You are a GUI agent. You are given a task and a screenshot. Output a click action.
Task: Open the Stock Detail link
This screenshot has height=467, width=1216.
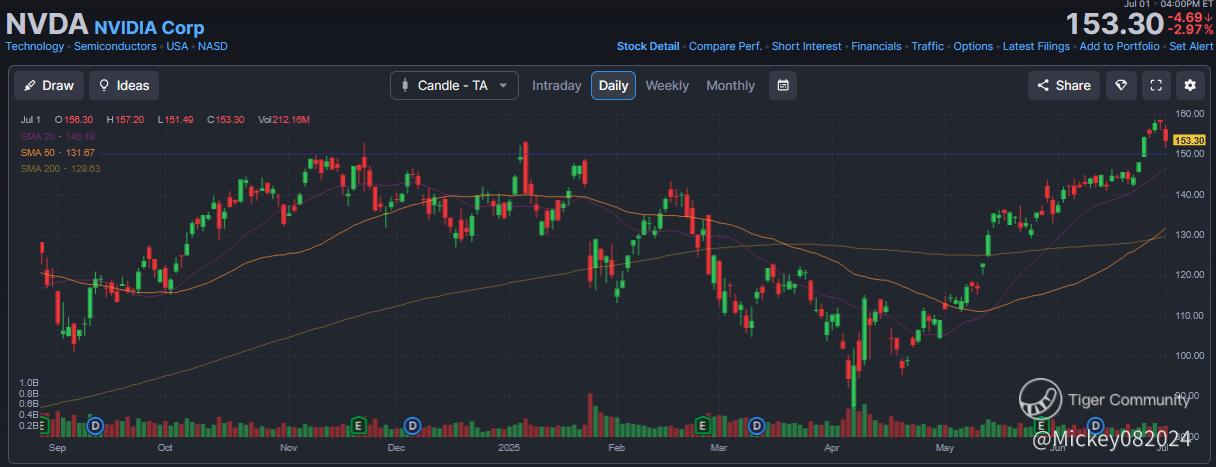[x=648, y=46]
